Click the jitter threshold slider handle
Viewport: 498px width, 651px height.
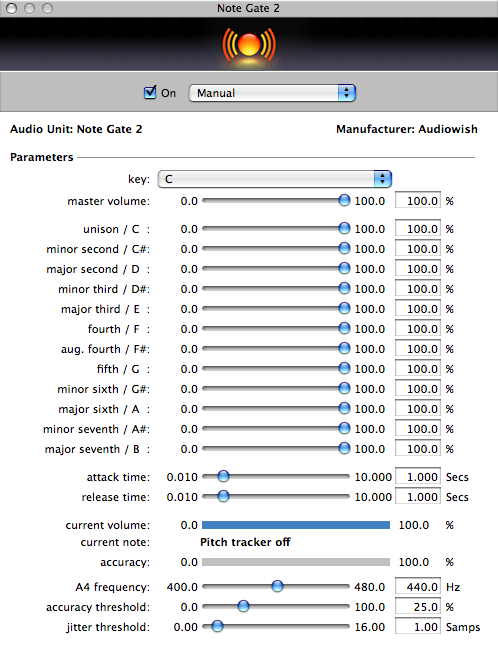(x=217, y=626)
